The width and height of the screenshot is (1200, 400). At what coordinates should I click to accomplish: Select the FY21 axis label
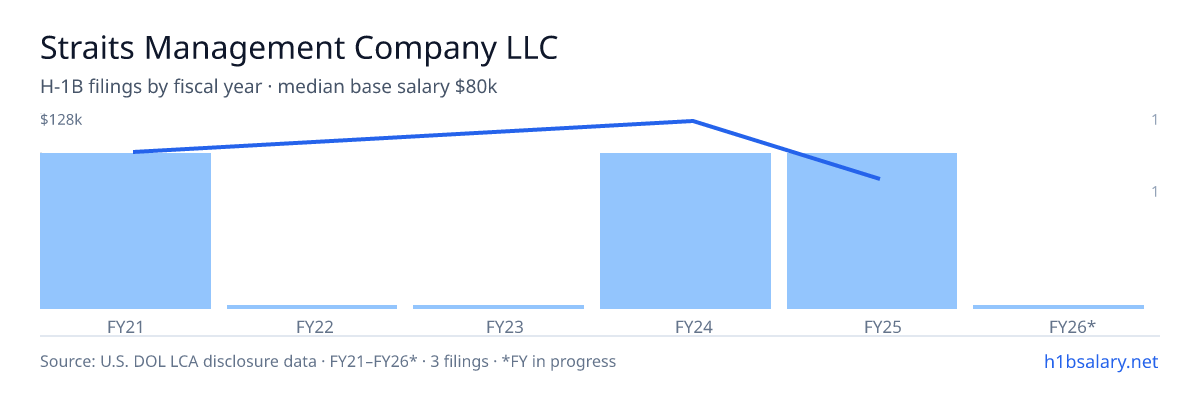click(x=126, y=326)
